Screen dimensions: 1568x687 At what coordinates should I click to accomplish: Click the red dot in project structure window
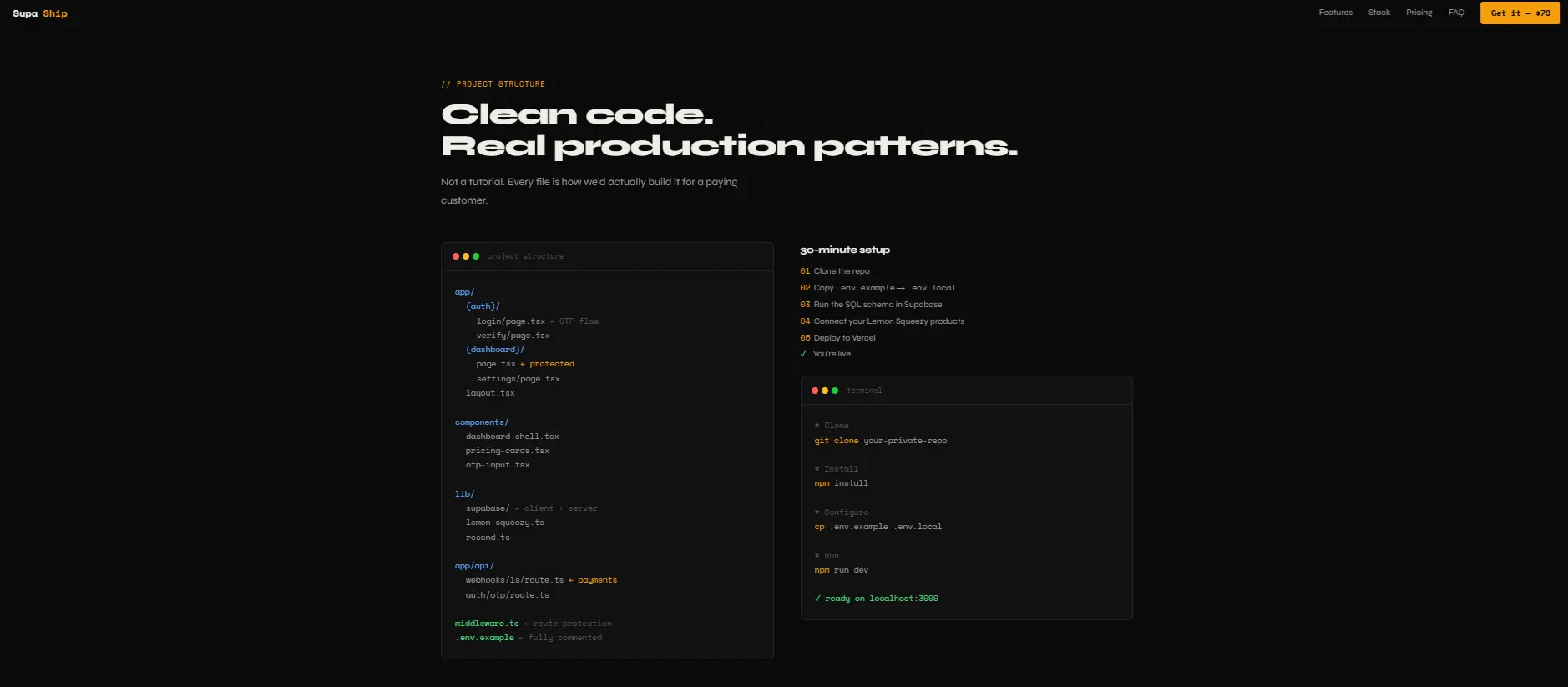pos(456,256)
